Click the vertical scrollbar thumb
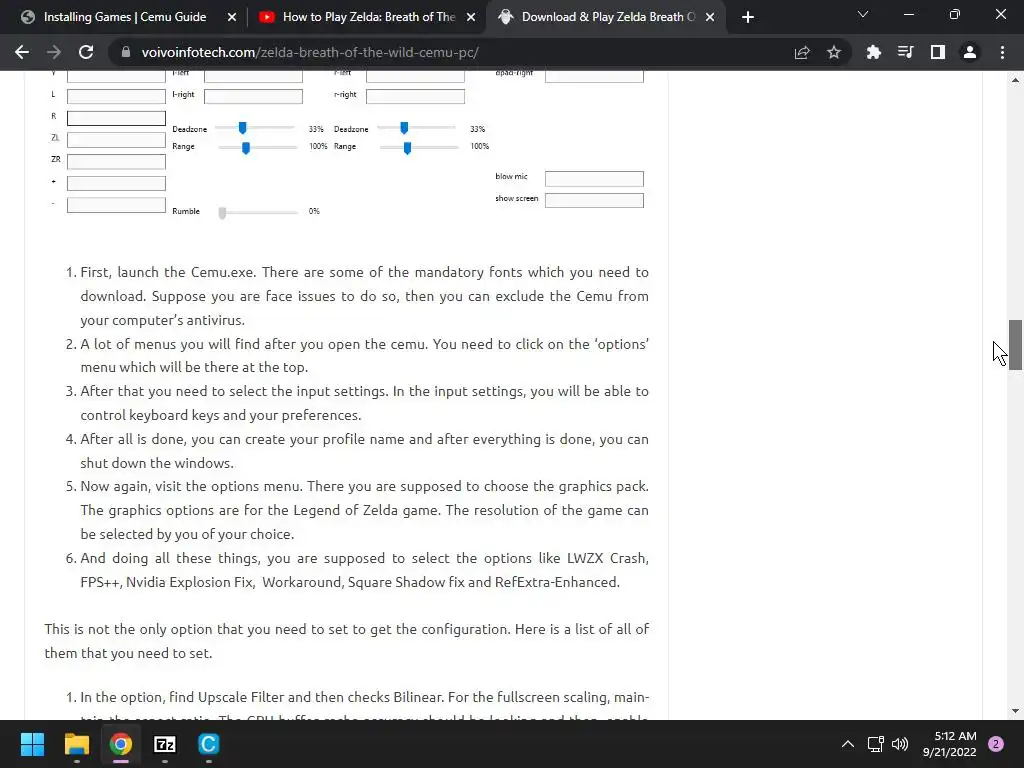 click(1015, 345)
